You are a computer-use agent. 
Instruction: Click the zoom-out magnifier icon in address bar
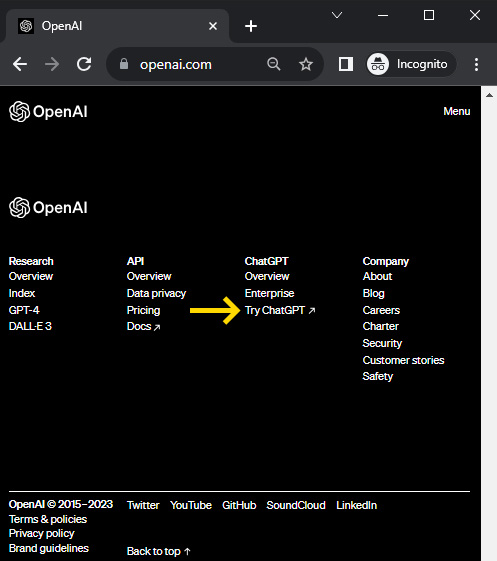click(274, 64)
